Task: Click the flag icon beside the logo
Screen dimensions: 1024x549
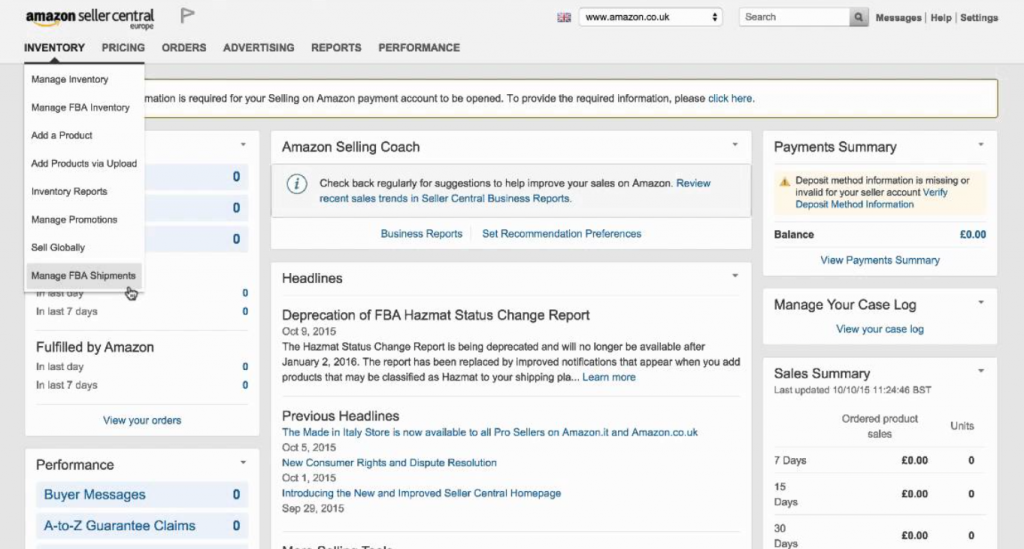Action: pos(187,16)
